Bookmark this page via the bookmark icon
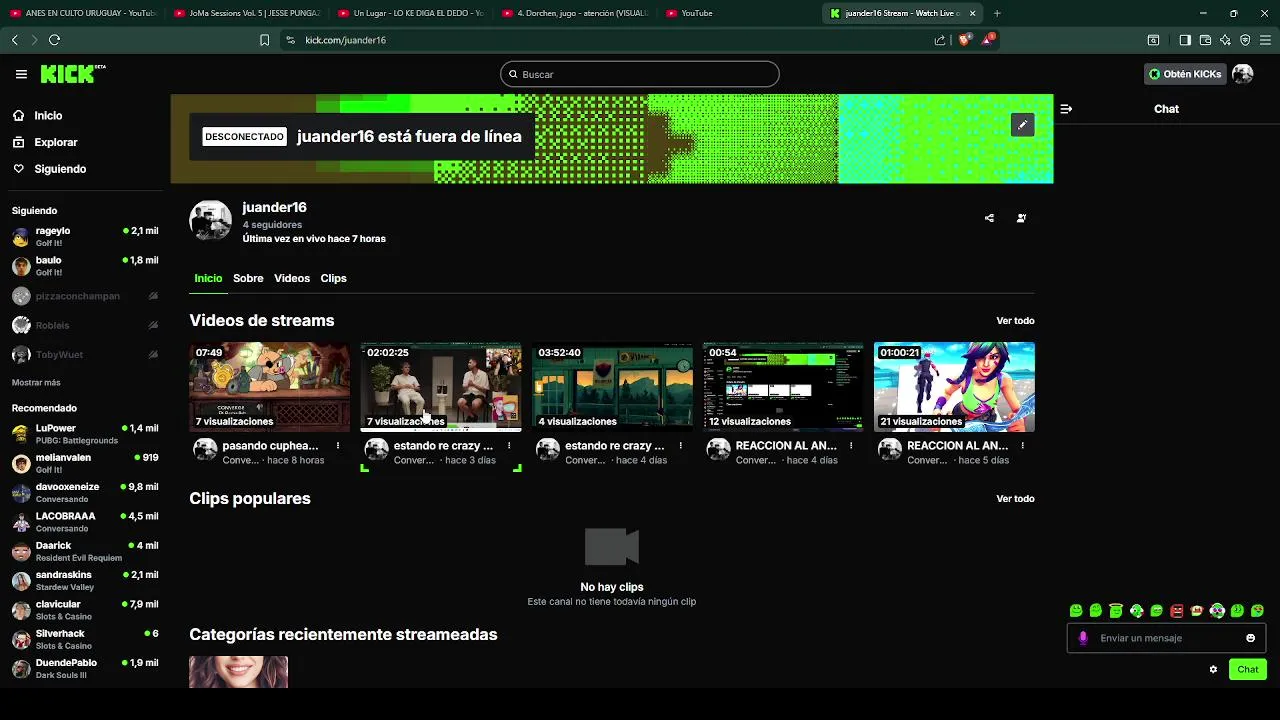The width and height of the screenshot is (1280, 720). [x=264, y=40]
